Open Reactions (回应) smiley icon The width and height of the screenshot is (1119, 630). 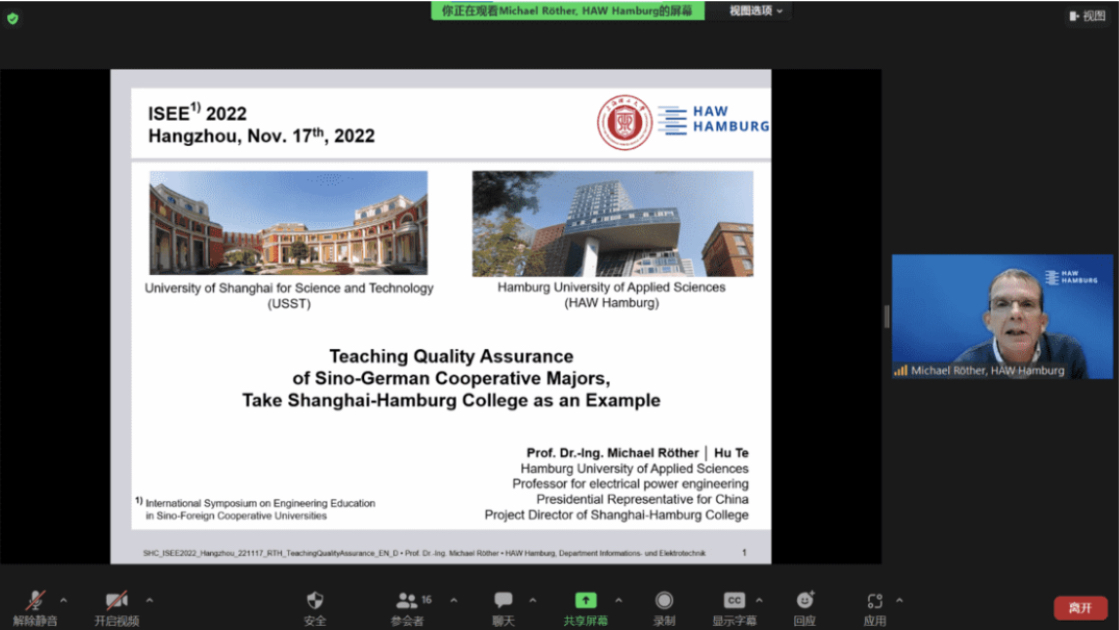pyautogui.click(x=804, y=601)
